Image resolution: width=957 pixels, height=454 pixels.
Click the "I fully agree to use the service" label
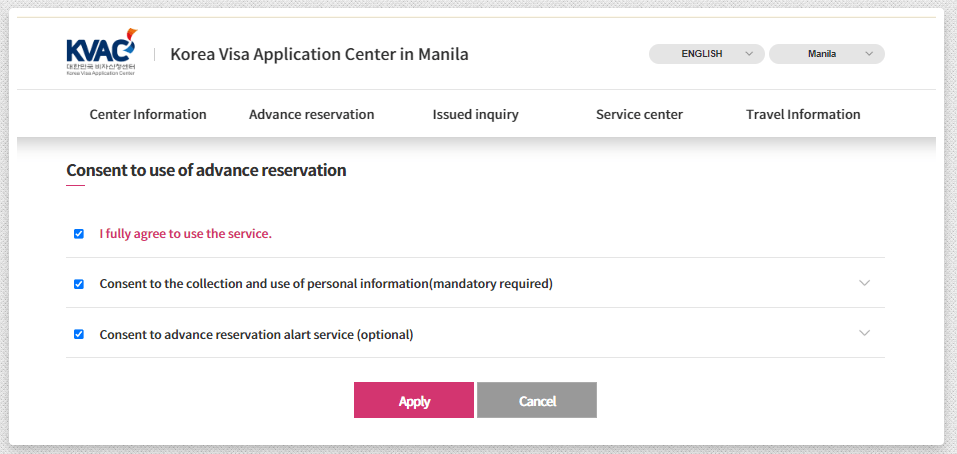point(185,234)
